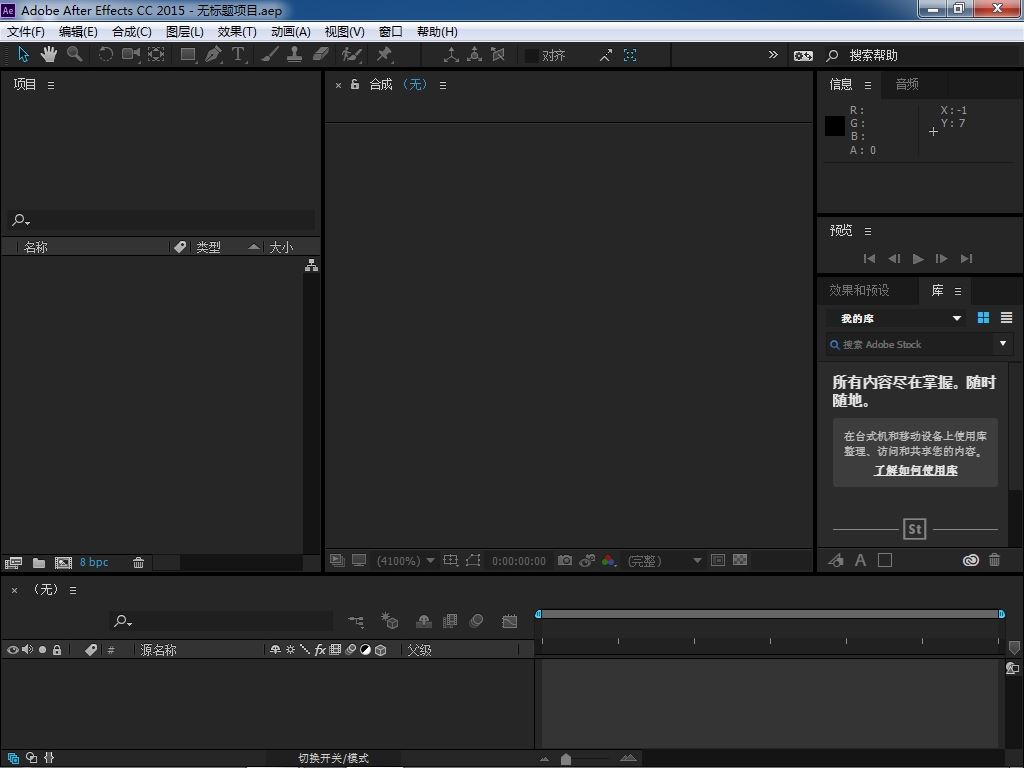Select the Puppet Pin tool
The width and height of the screenshot is (1024, 768).
coord(385,55)
